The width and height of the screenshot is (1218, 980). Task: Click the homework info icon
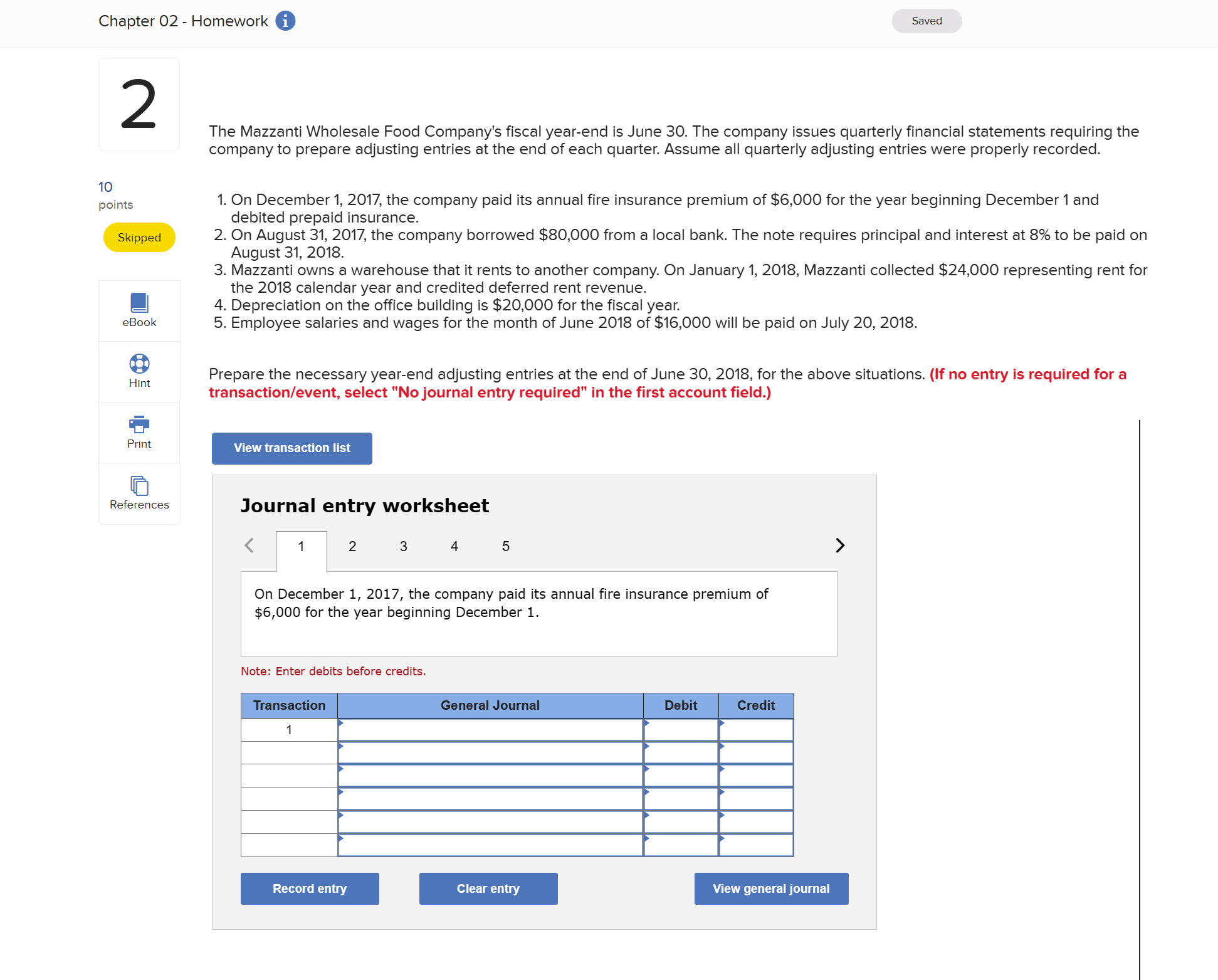click(285, 21)
